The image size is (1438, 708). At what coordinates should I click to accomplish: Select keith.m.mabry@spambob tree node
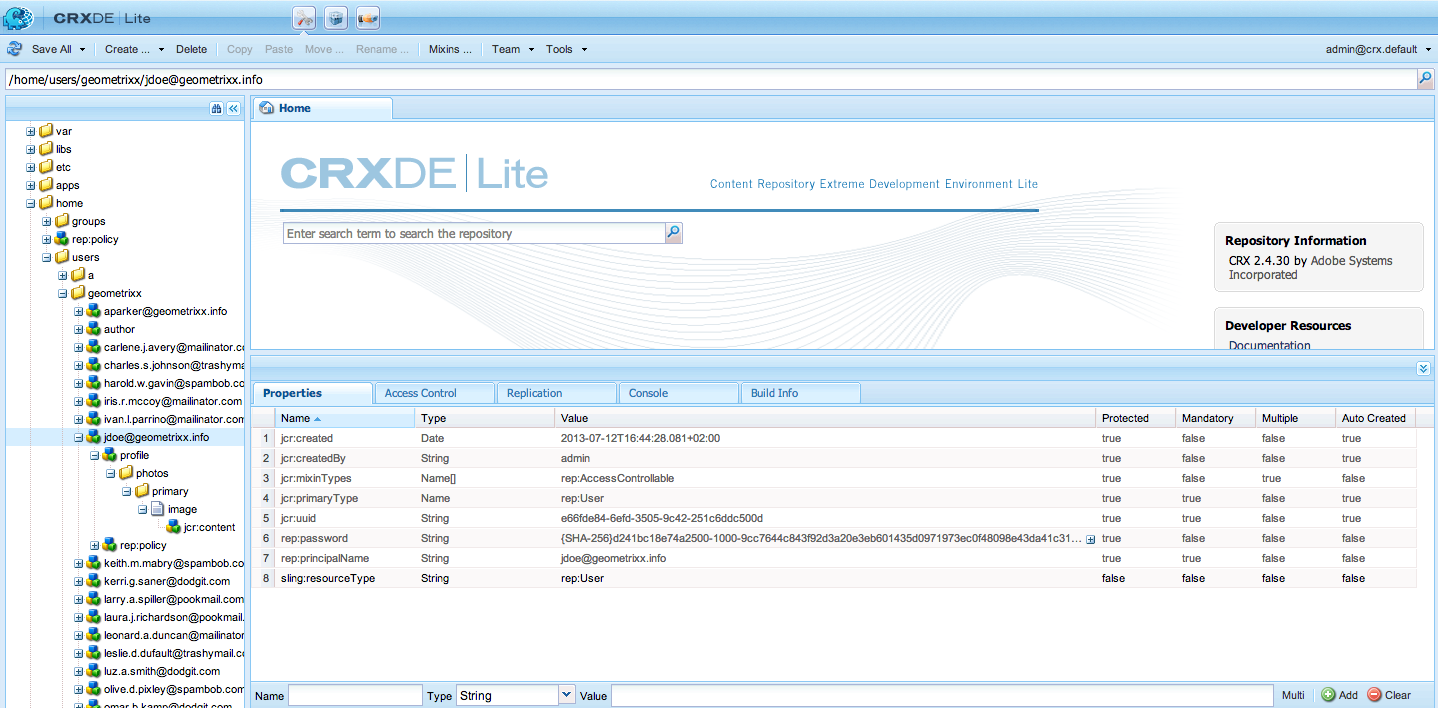[174, 563]
